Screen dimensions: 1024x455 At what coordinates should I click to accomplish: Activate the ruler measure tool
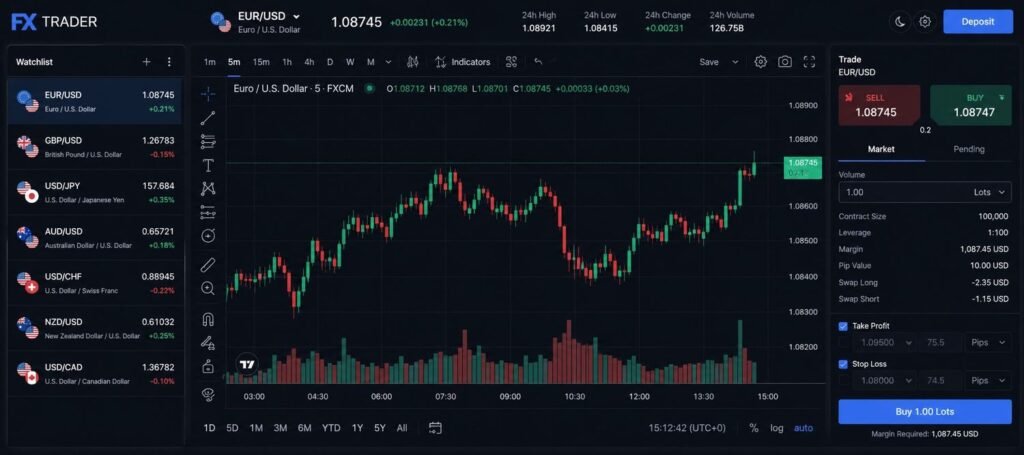pos(208,265)
